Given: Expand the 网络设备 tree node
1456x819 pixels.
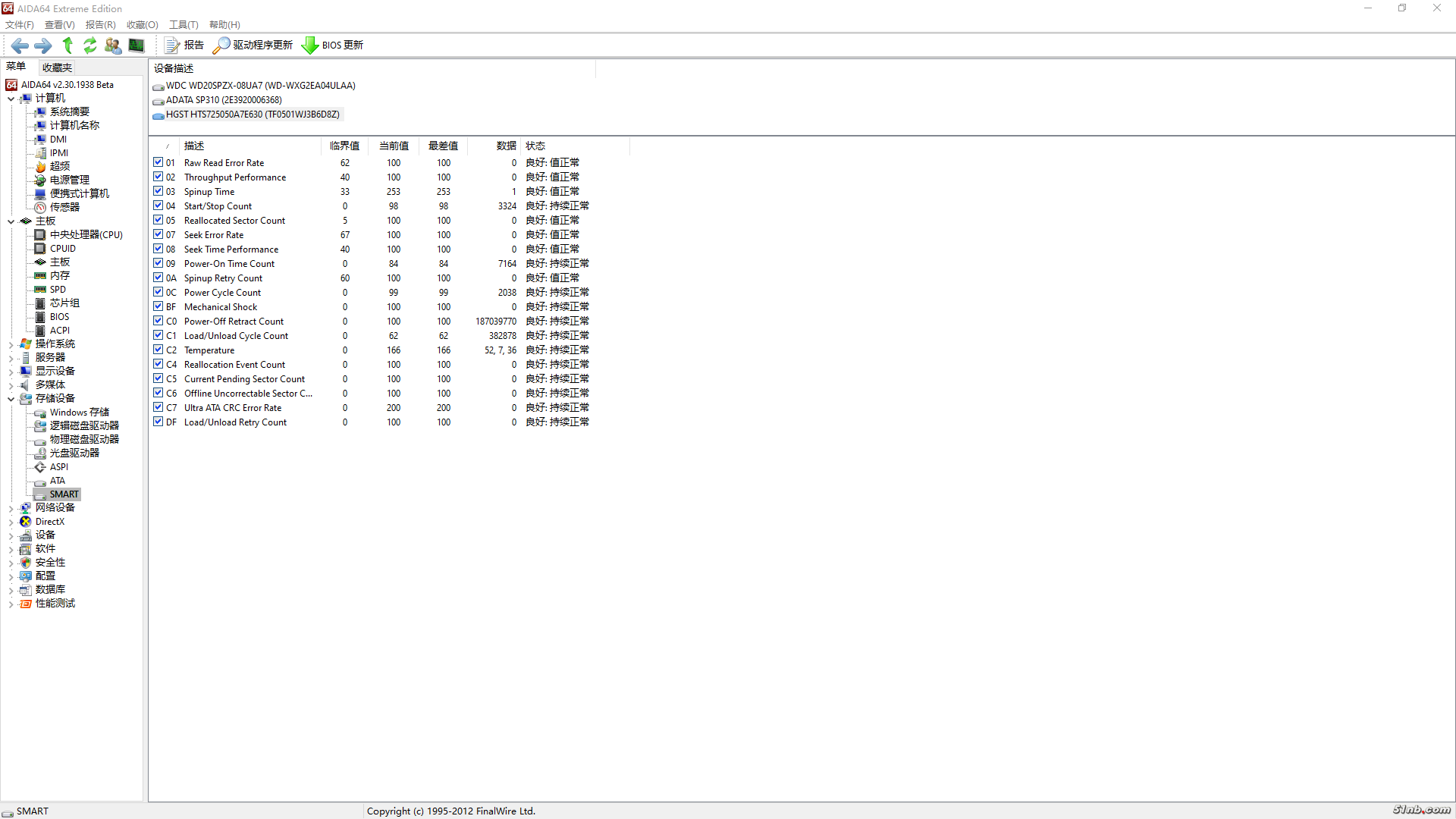Looking at the screenshot, I should 11,508.
